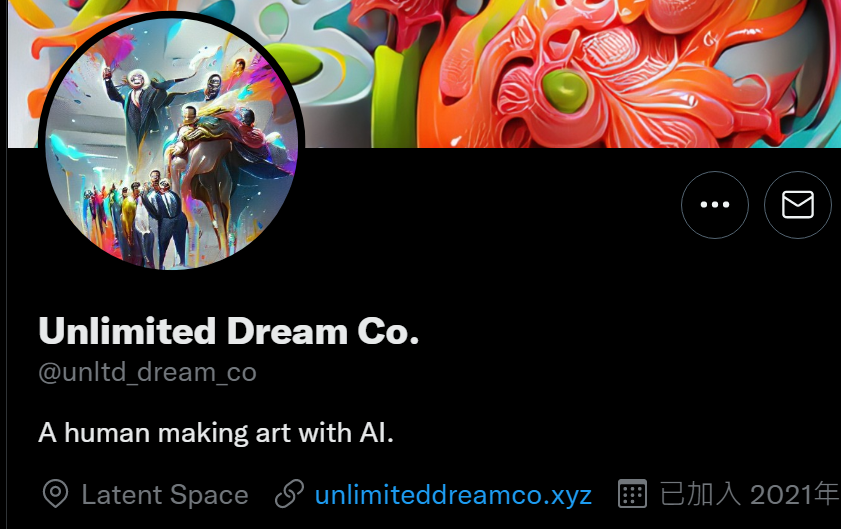Visit the unlimiteddreamco.xyz website link
This screenshot has width=841, height=529.
pyautogui.click(x=453, y=495)
